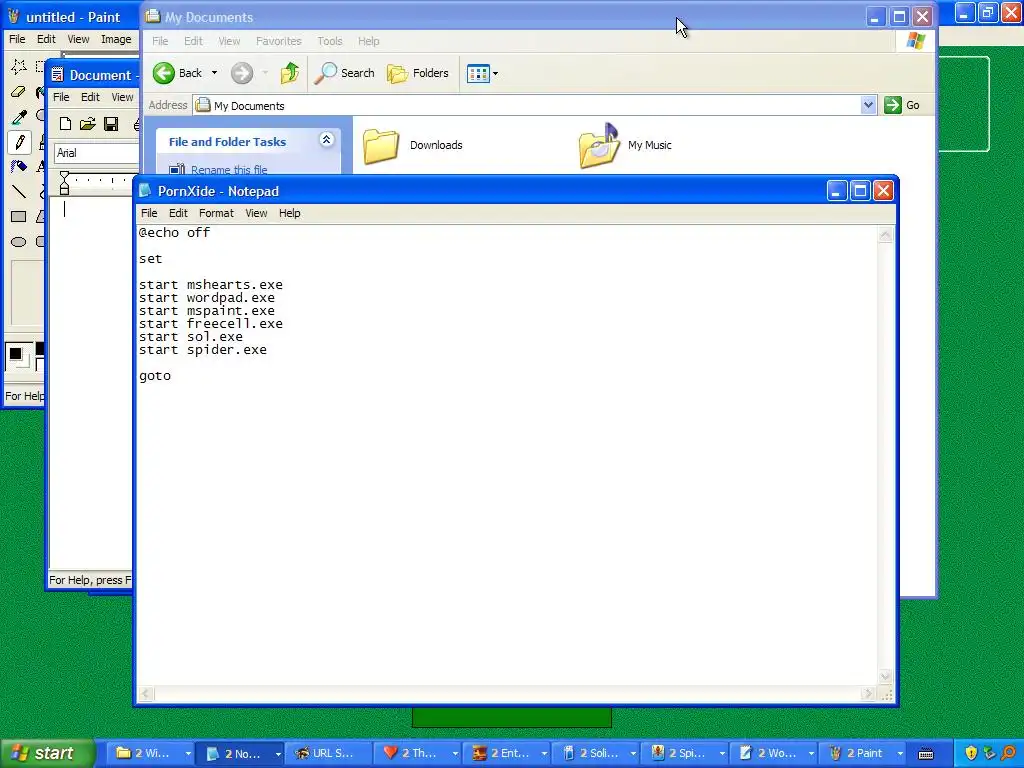
Task: Select the My Music folder
Action: pos(625,145)
